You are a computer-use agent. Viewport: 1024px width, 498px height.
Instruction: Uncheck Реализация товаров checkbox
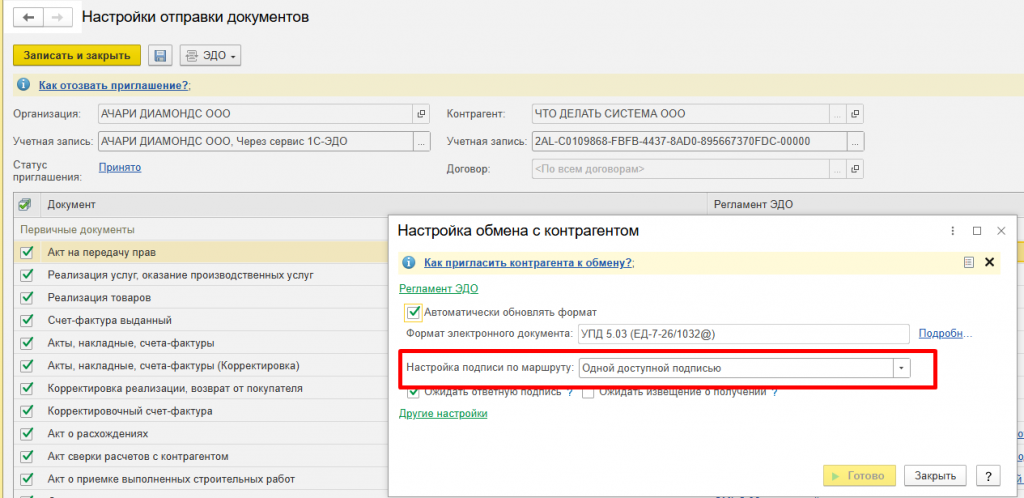[27, 298]
